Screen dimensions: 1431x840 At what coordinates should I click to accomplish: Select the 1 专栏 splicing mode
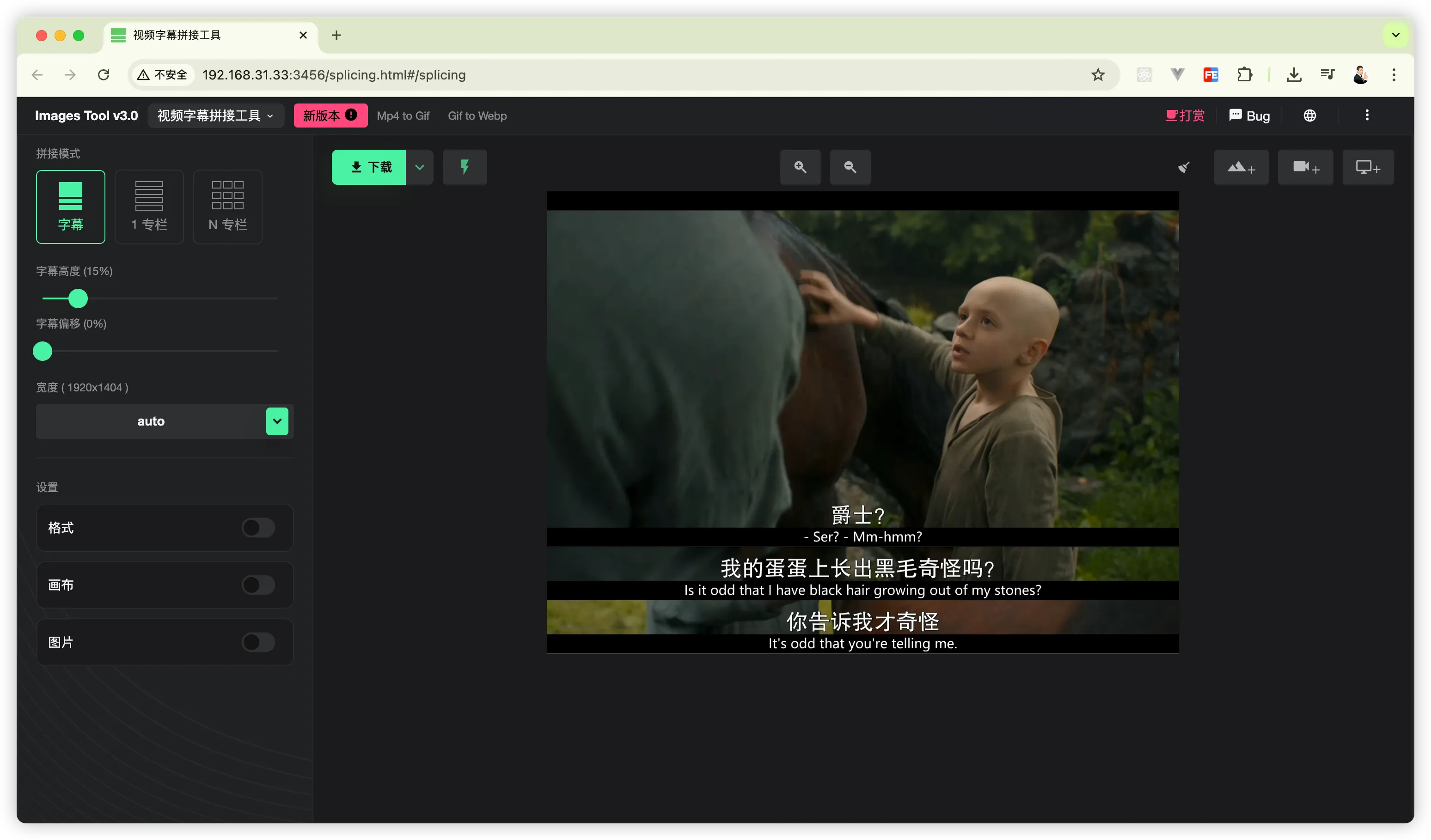coord(149,207)
